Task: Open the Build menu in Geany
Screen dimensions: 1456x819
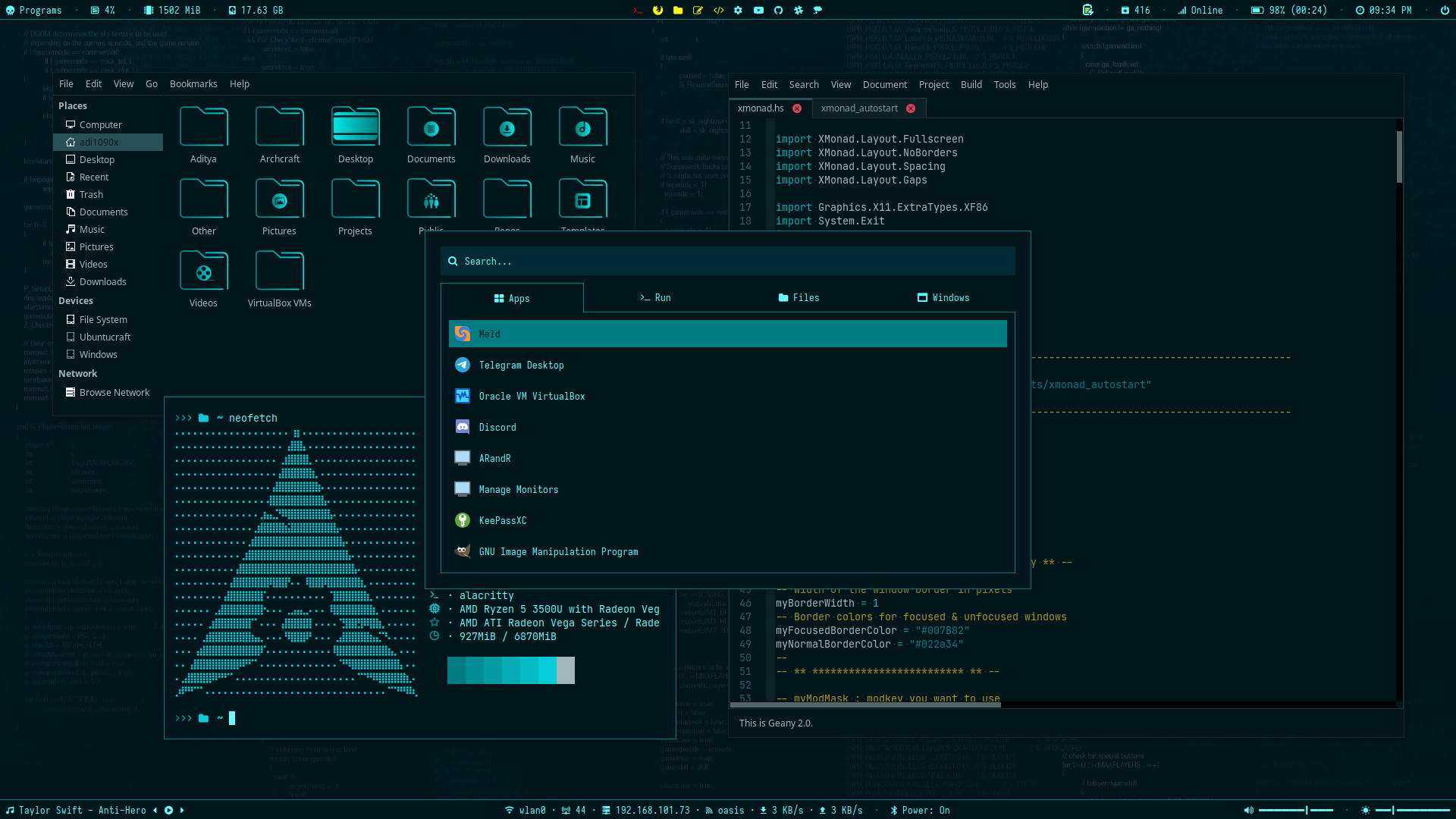Action: (x=971, y=84)
